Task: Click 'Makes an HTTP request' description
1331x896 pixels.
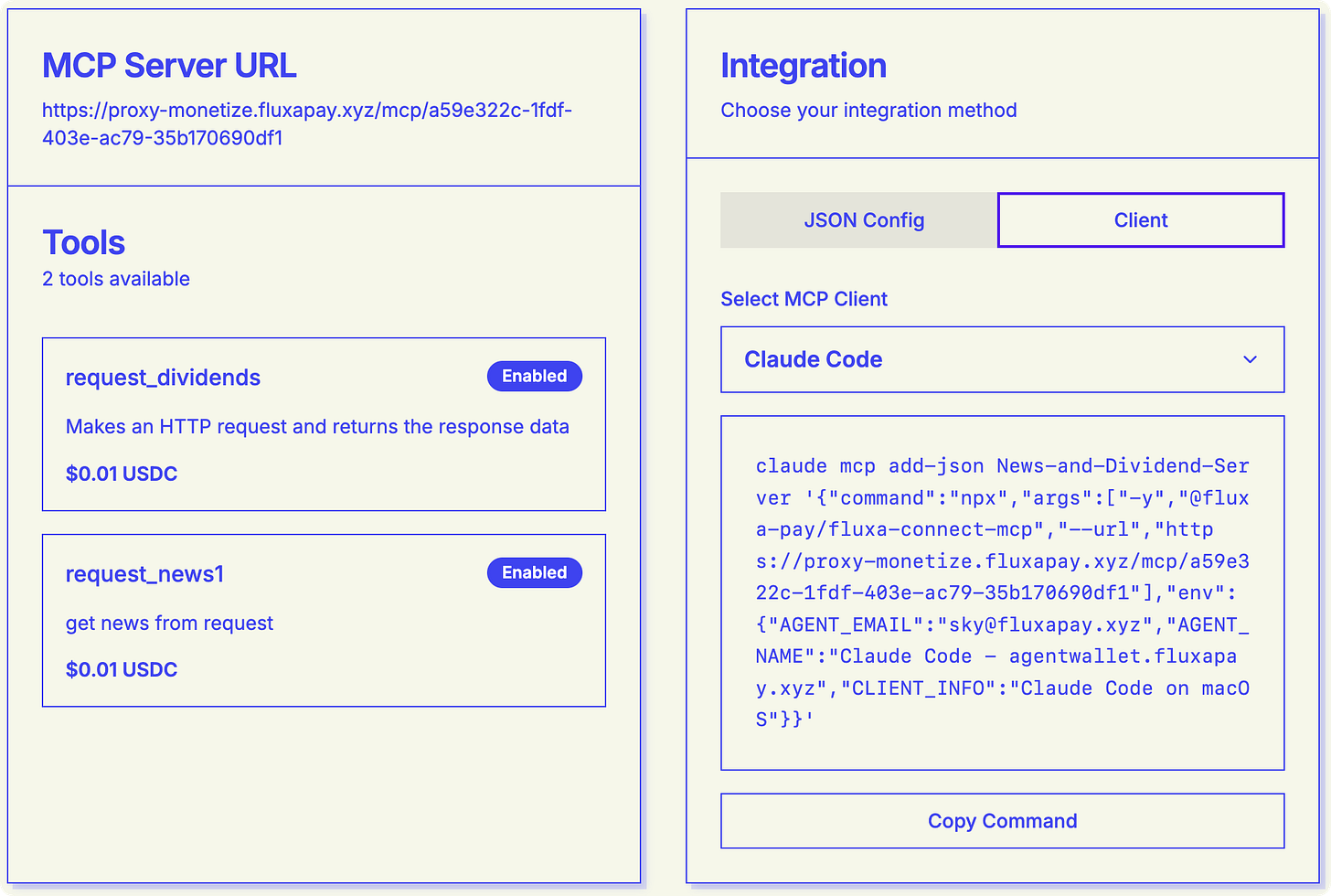Action: click(317, 427)
